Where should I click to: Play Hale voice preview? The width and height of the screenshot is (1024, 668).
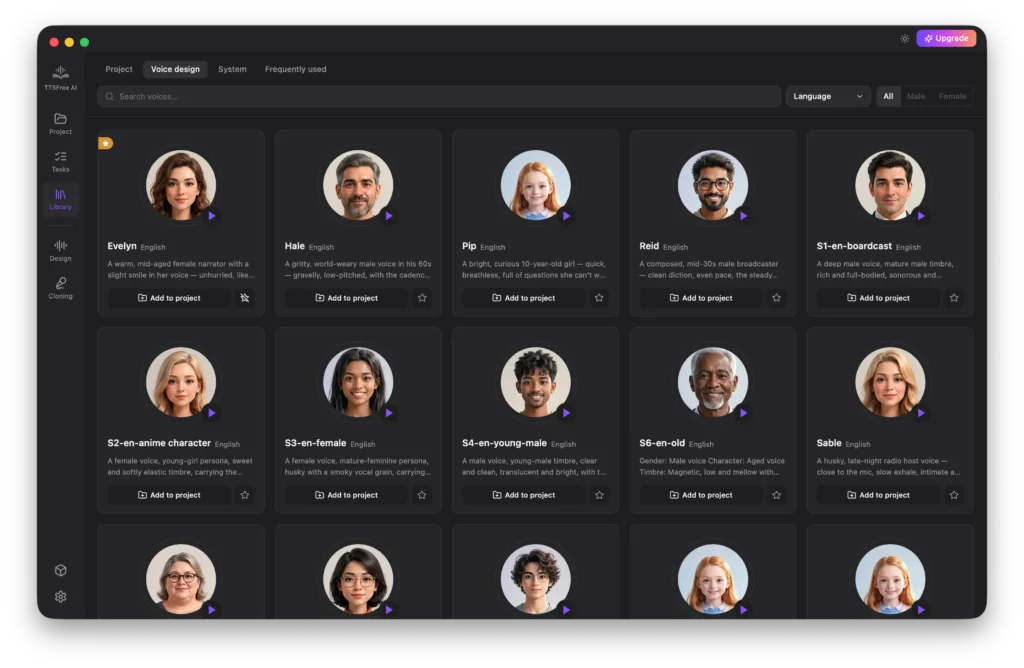point(389,215)
